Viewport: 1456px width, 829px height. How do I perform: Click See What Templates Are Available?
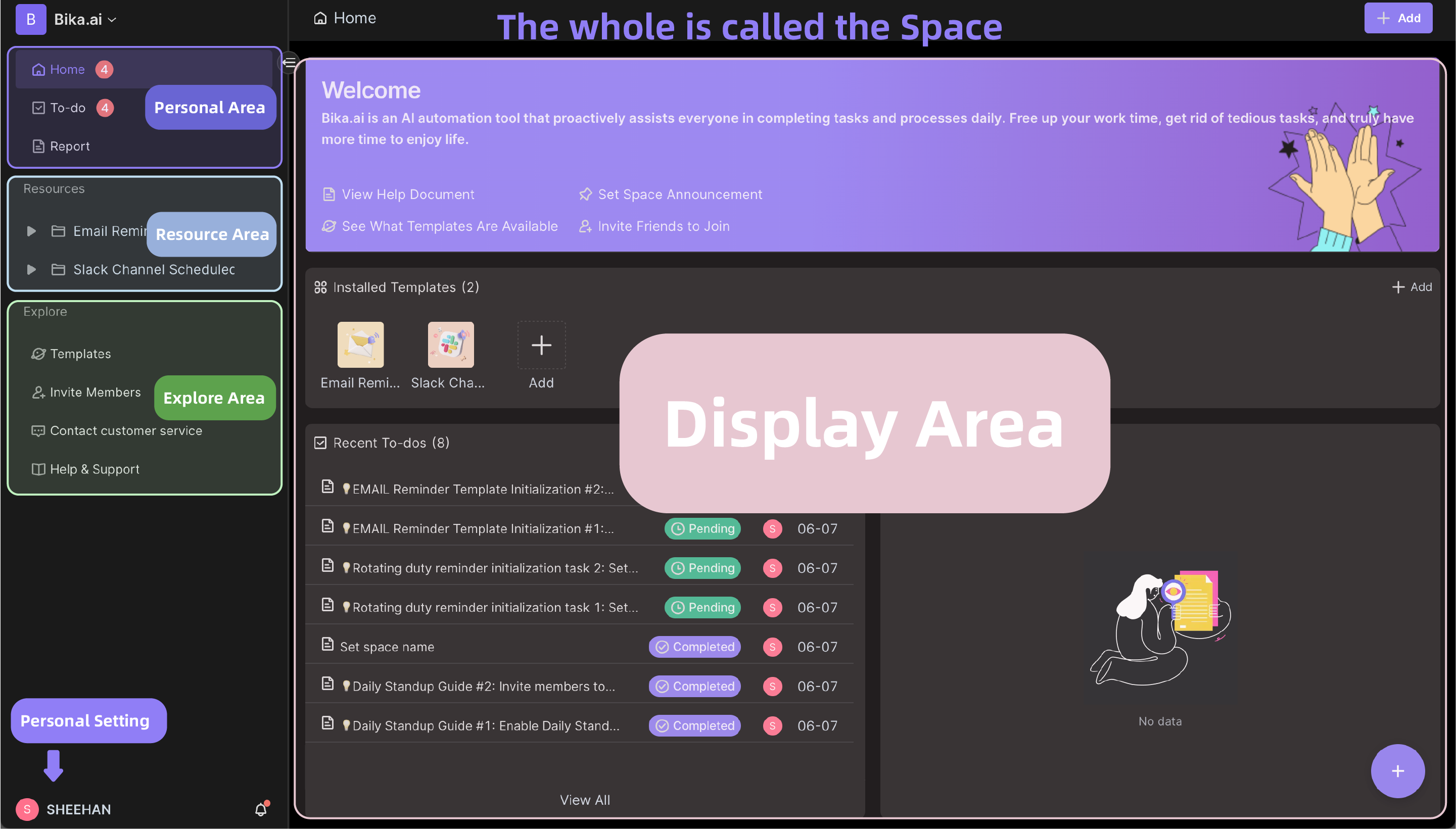click(x=440, y=226)
